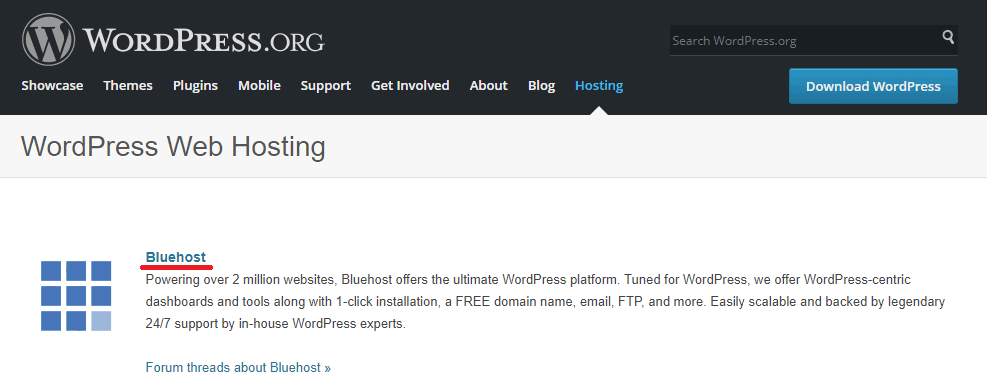Open the Plugins page
Screen dimensions: 987x386
click(x=195, y=86)
